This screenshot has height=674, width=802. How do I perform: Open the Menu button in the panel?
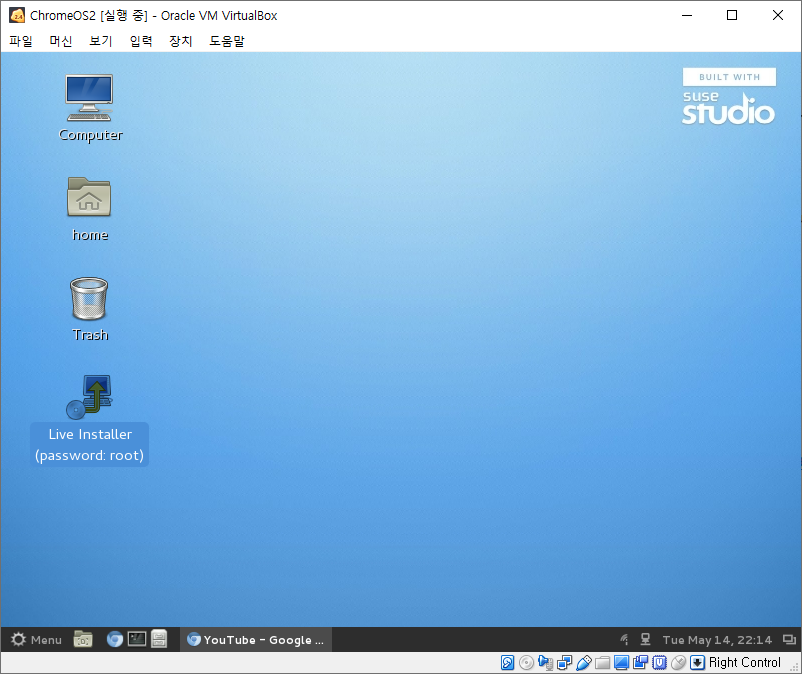coord(36,640)
